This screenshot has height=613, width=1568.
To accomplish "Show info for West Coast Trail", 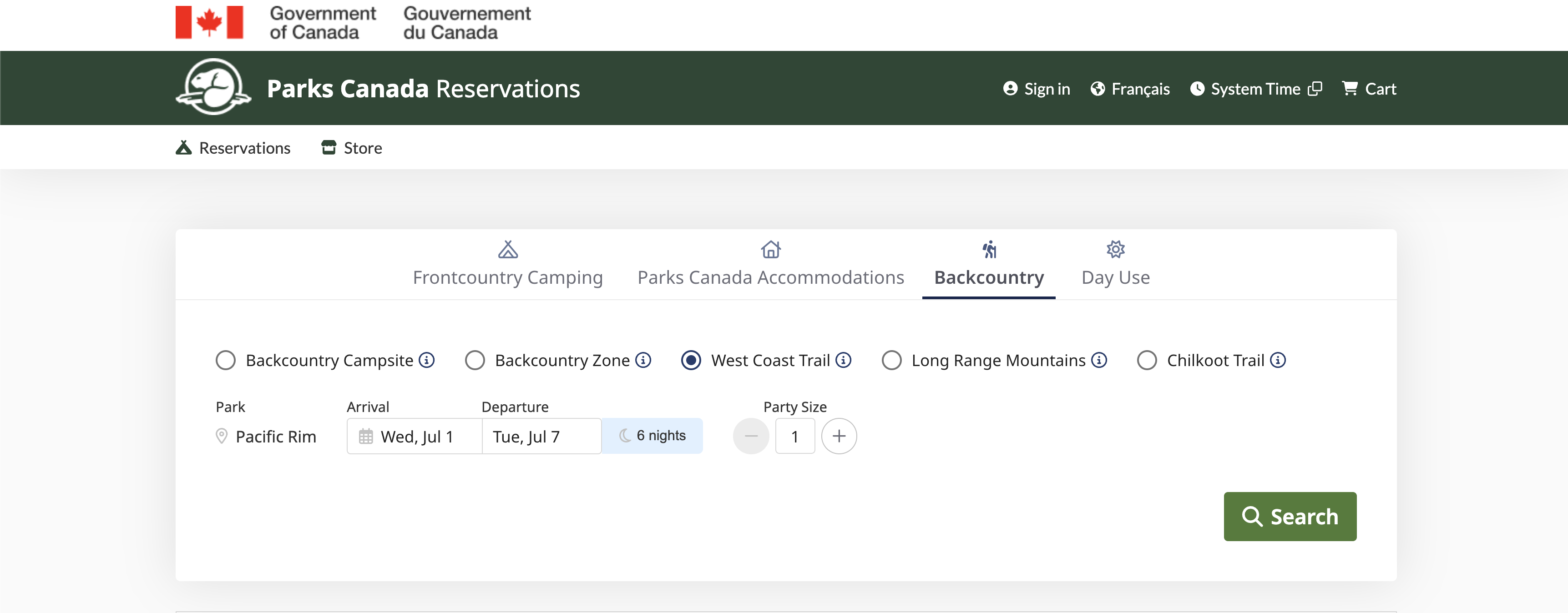I will tap(843, 360).
